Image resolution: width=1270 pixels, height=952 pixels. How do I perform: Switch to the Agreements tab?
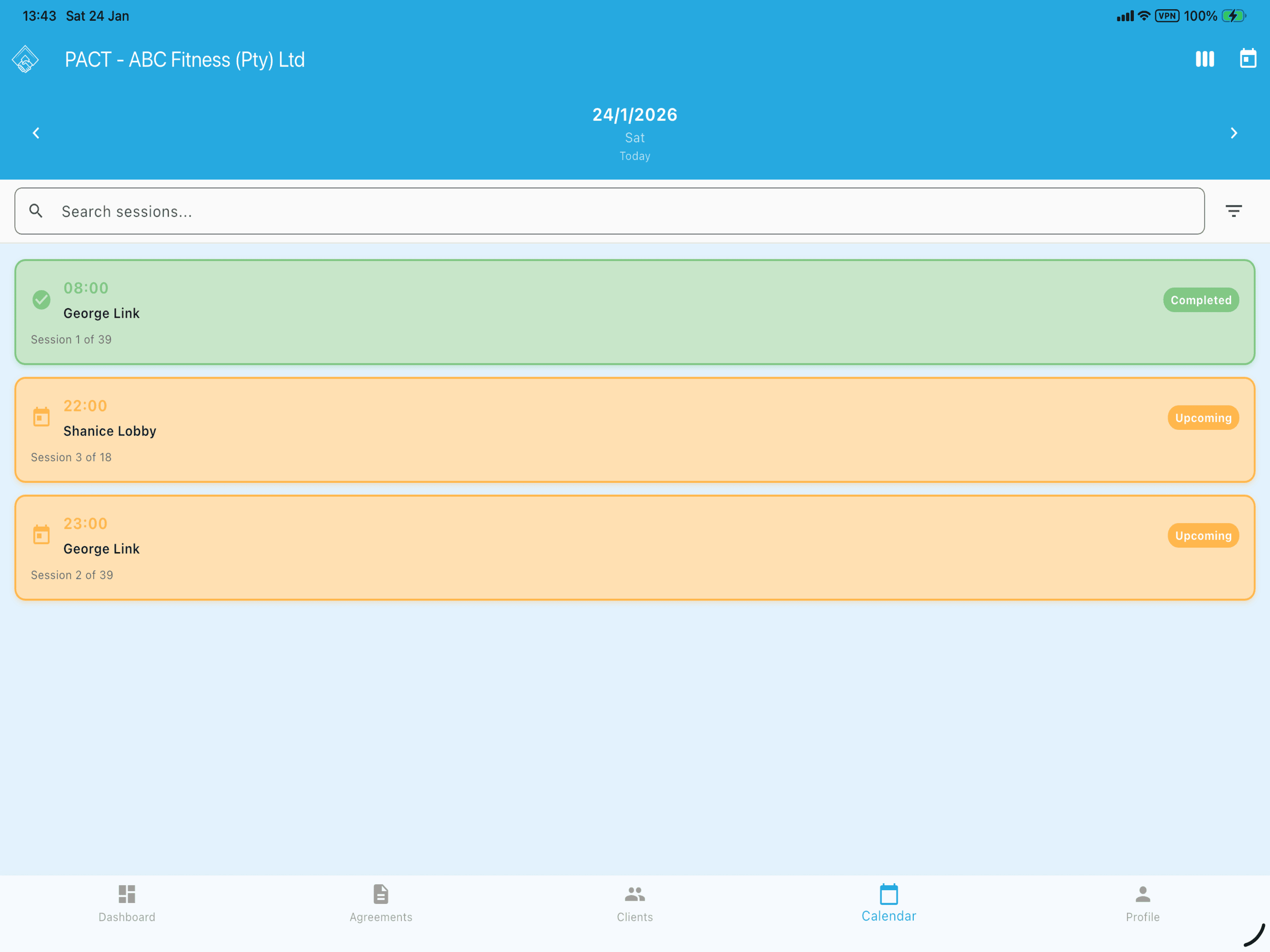point(381,903)
